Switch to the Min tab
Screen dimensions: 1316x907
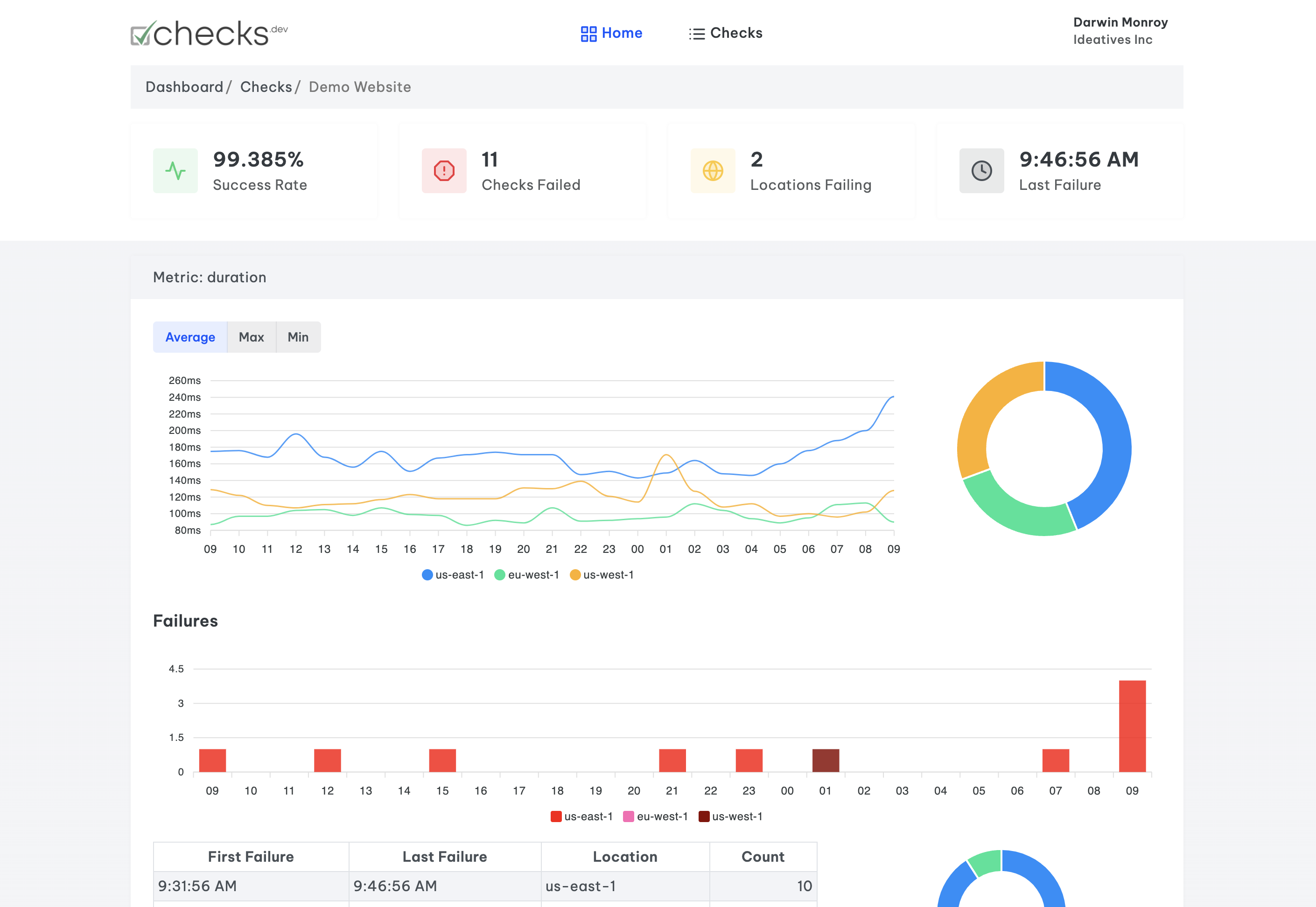[x=298, y=337]
